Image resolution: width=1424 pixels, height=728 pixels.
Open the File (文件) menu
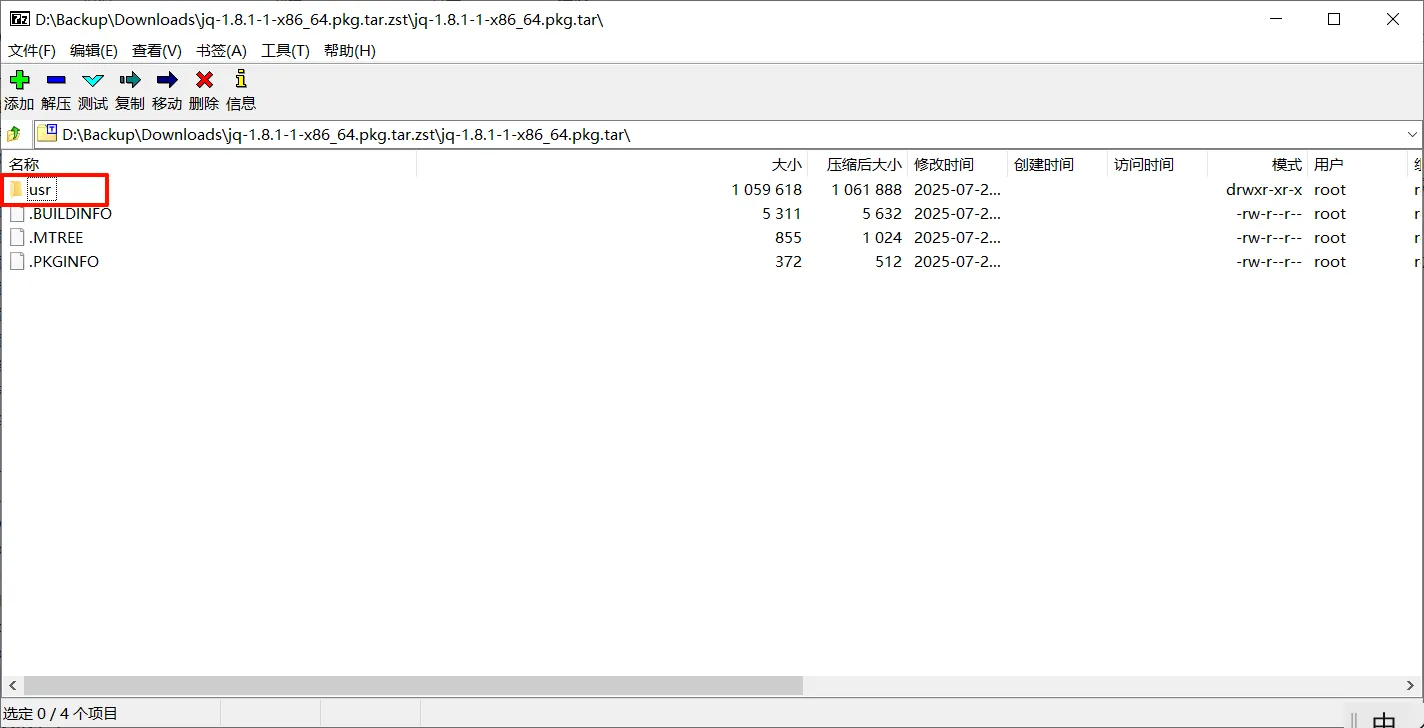pos(32,50)
